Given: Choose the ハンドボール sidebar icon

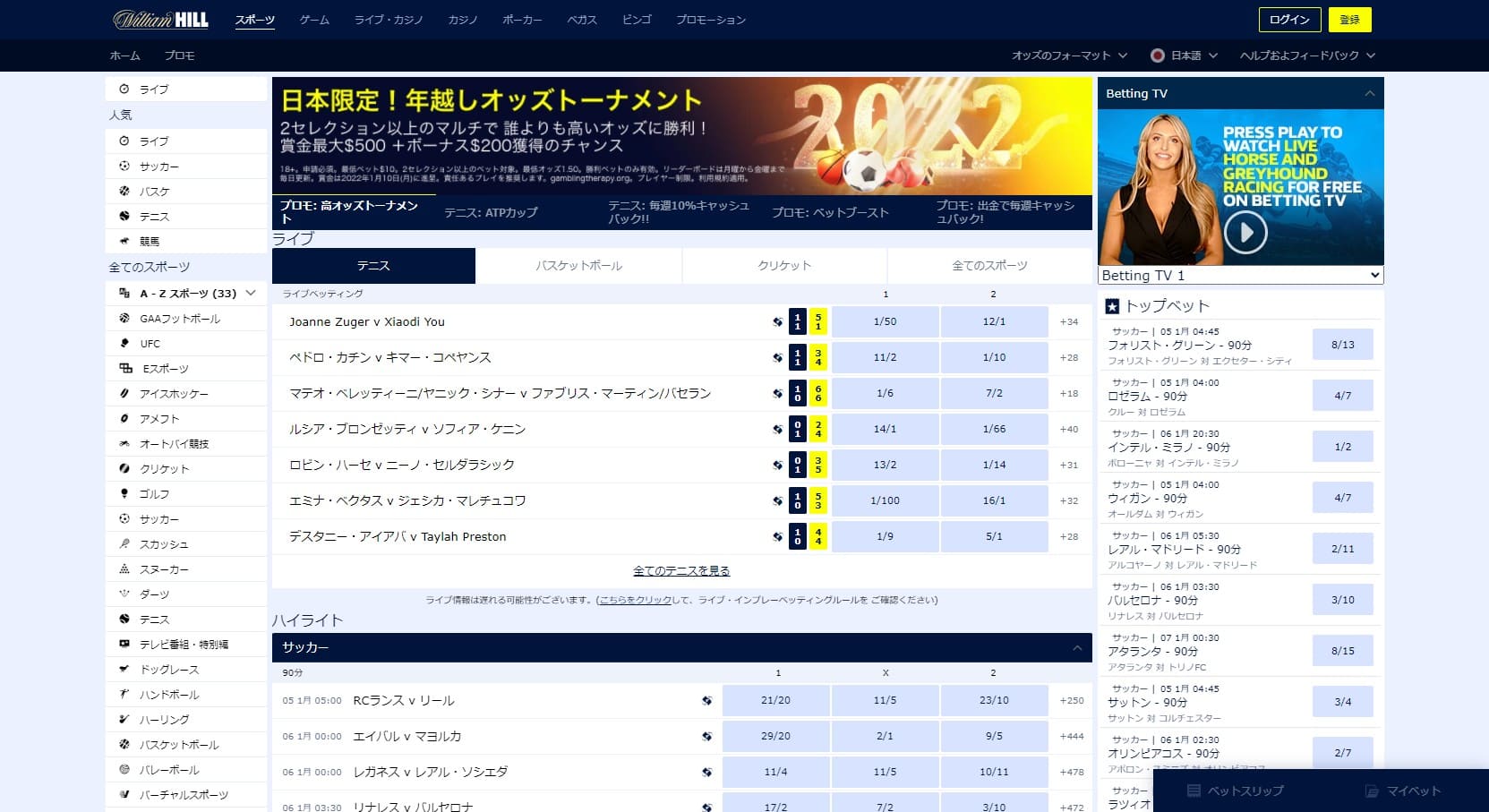Looking at the screenshot, I should (124, 694).
